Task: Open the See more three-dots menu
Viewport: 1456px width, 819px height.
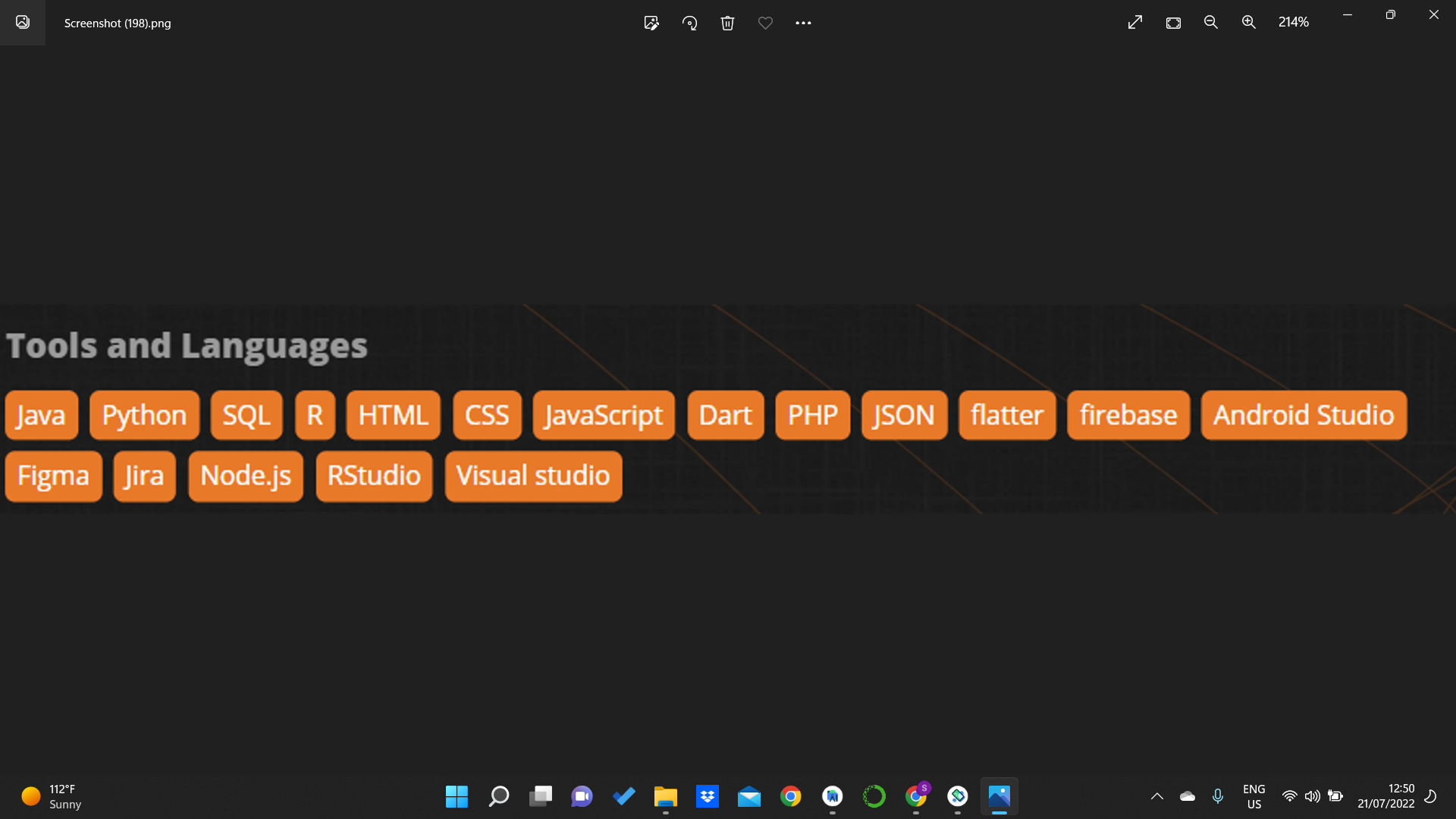Action: click(803, 23)
